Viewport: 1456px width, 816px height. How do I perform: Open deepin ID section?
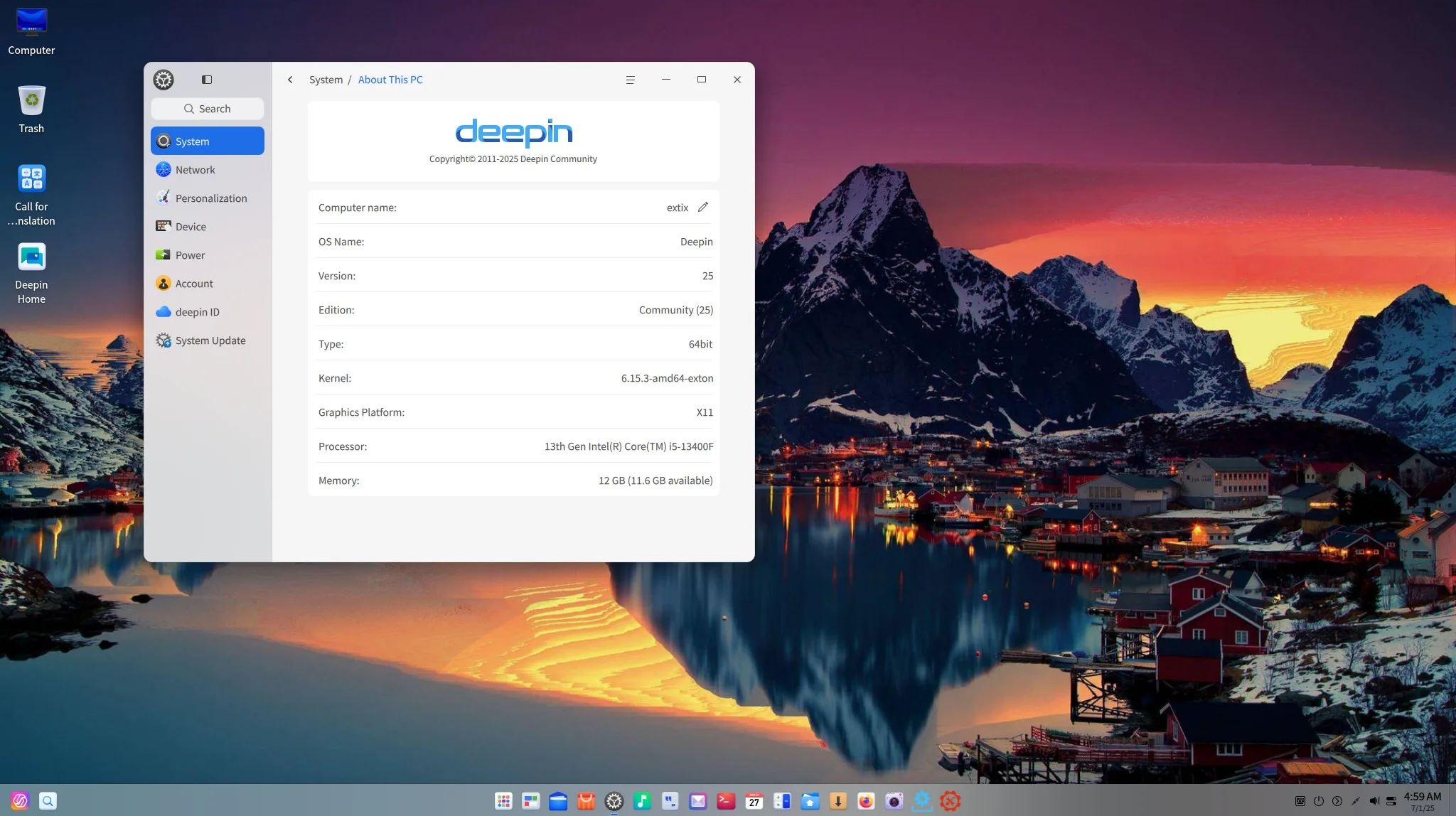197,312
